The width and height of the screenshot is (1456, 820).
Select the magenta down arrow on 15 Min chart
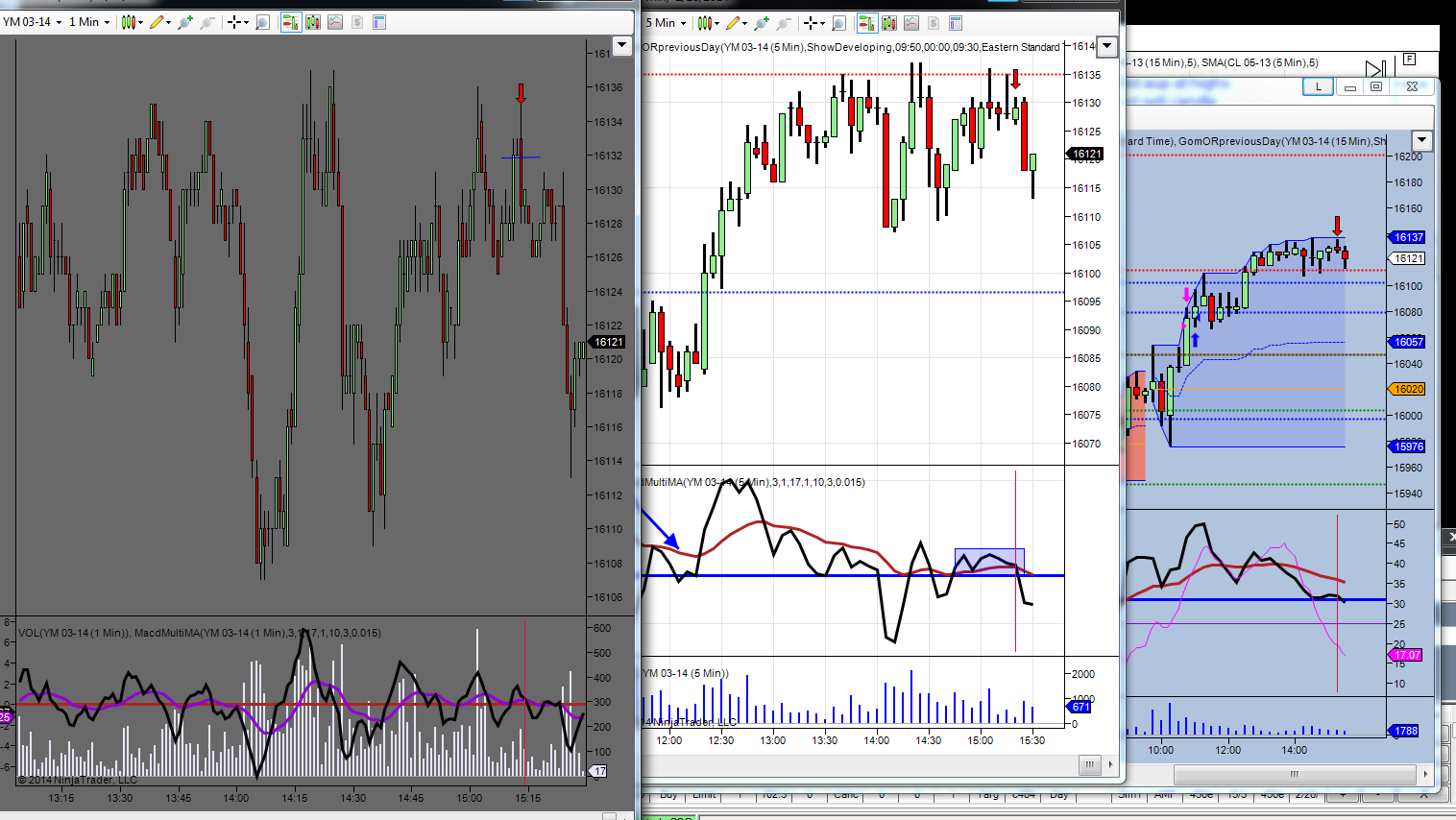pos(1186,295)
